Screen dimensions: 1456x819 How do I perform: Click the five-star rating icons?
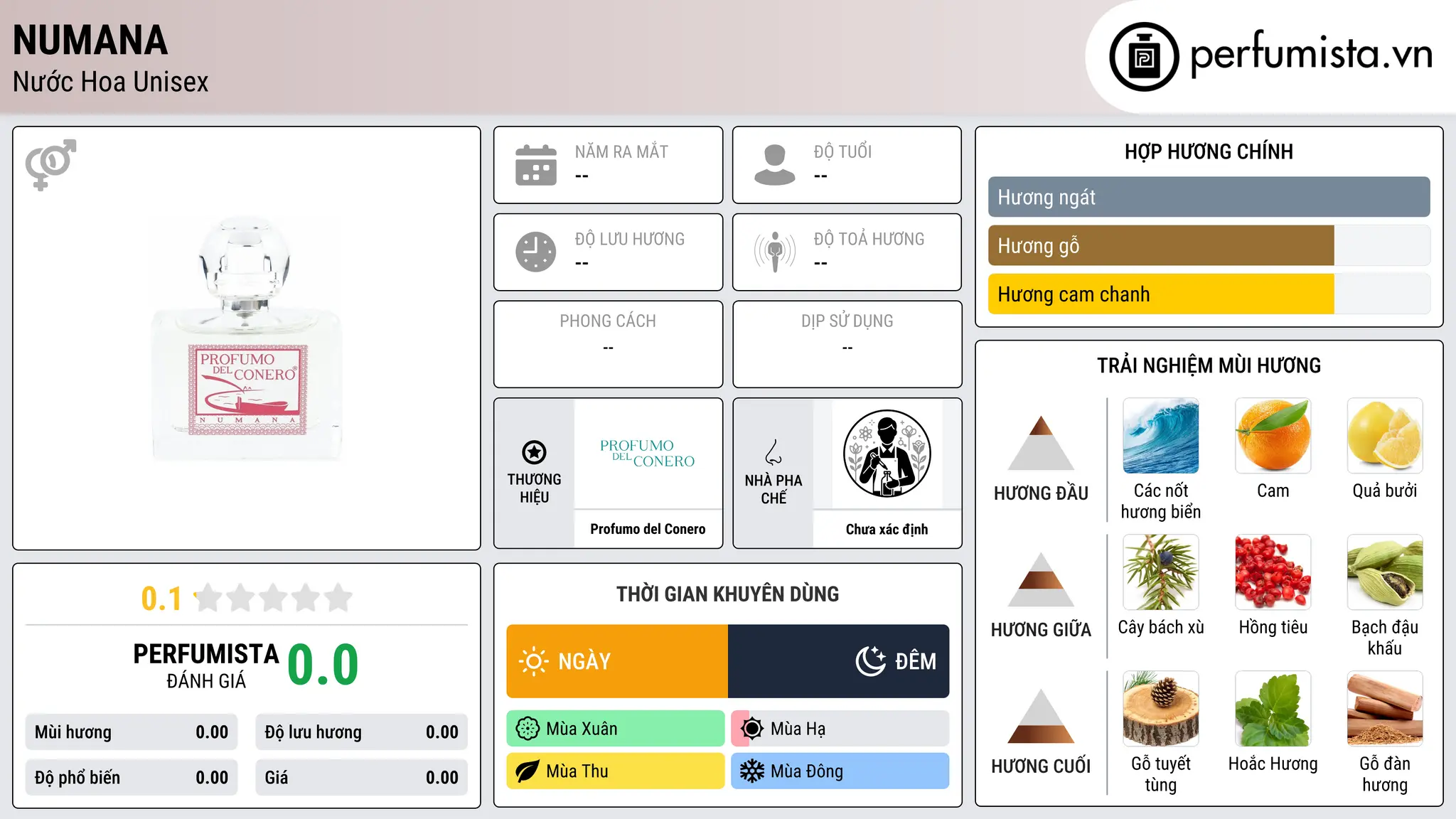point(274,598)
